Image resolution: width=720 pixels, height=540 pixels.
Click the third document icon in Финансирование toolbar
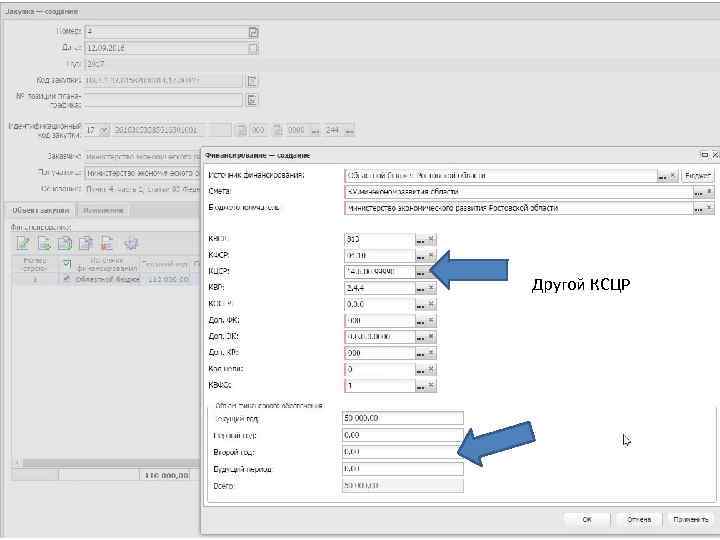click(65, 243)
